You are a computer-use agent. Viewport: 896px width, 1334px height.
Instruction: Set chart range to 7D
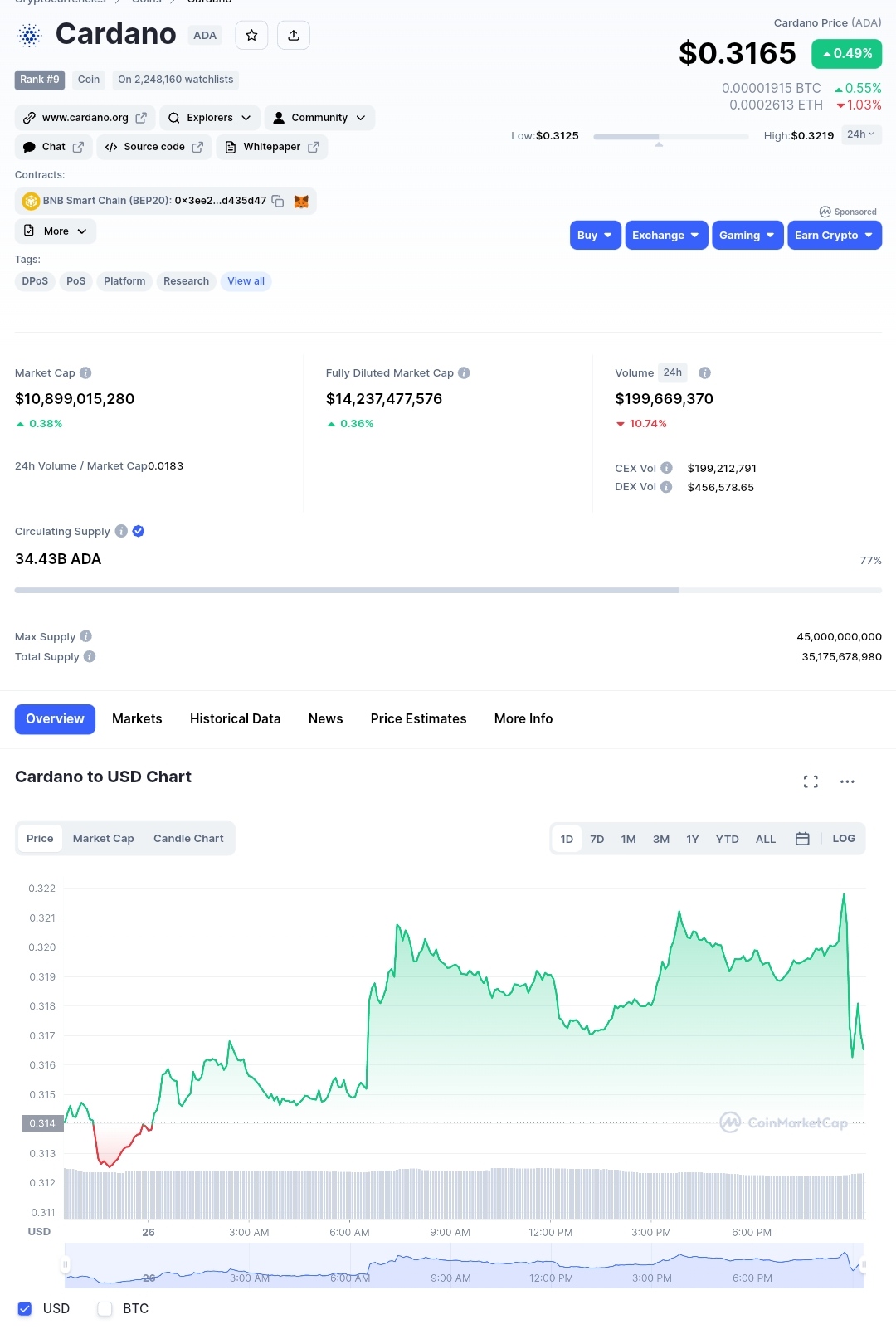pos(597,839)
